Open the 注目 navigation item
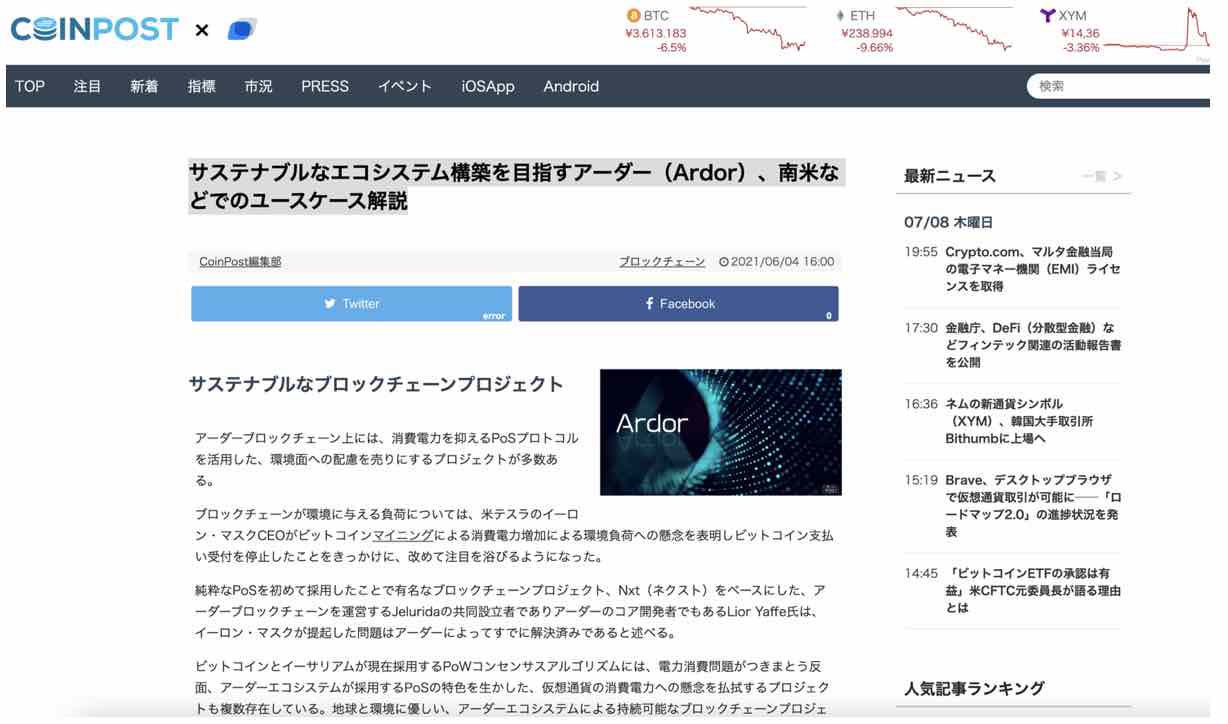This screenshot has height=724, width=1228. (87, 86)
